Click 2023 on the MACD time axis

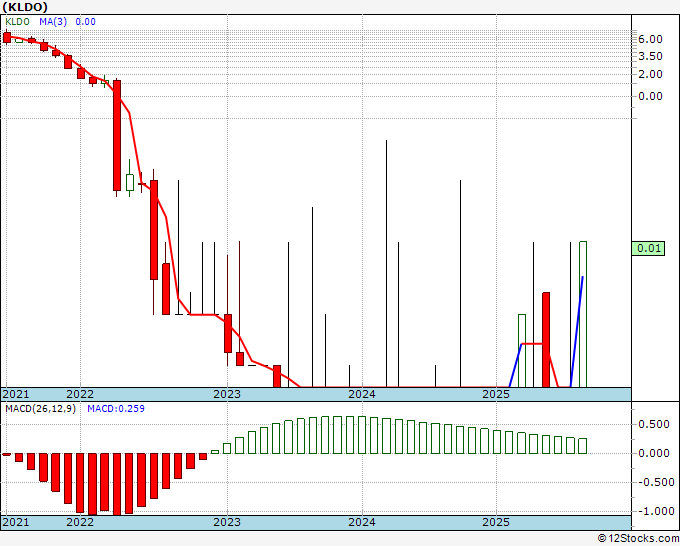point(227,522)
